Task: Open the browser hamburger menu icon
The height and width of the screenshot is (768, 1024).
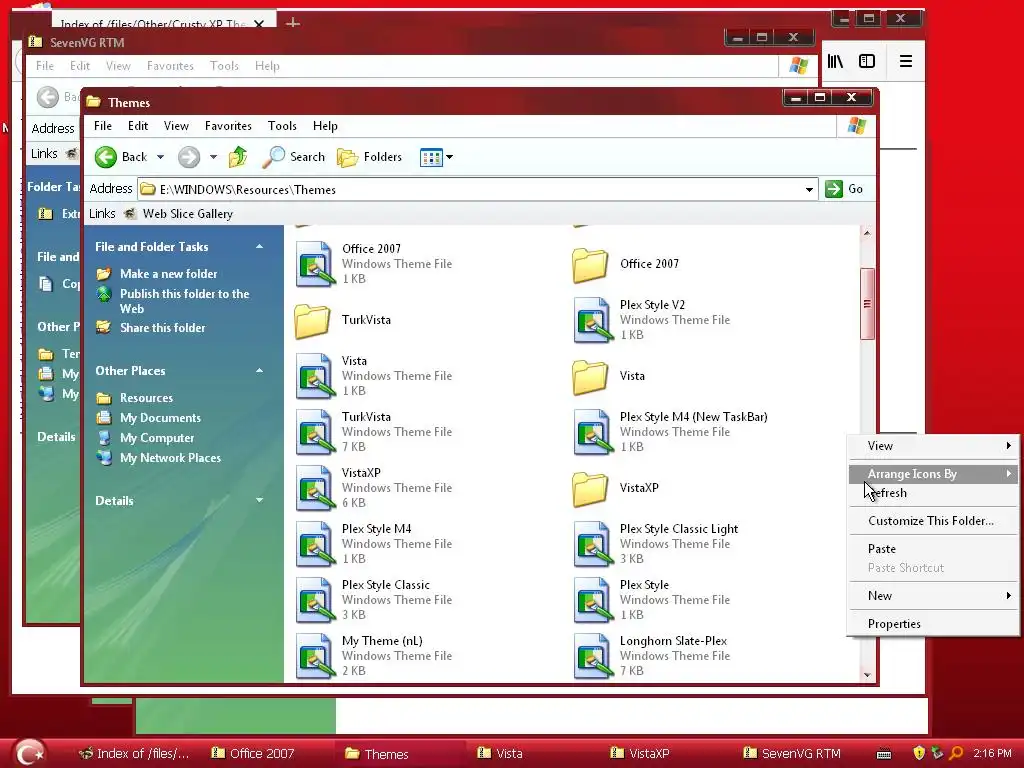Action: [x=906, y=61]
